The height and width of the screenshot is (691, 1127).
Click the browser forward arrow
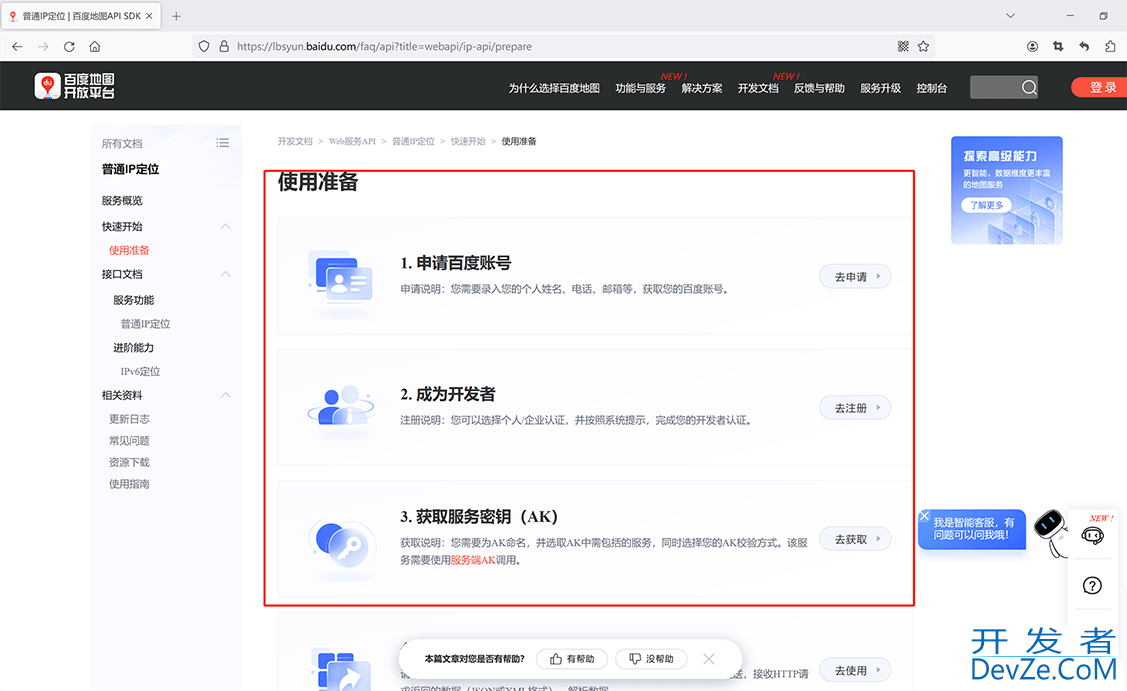coord(43,47)
